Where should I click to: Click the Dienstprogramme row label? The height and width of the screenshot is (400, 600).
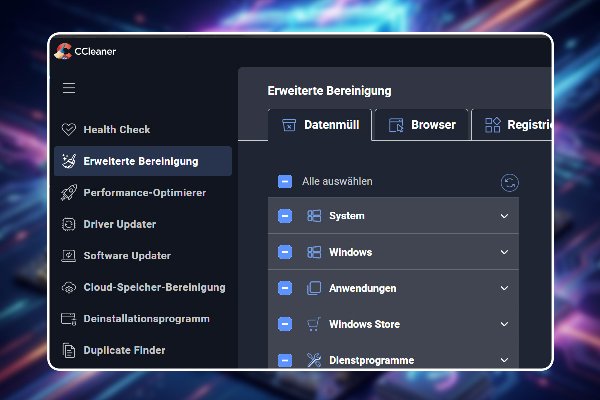point(372,360)
